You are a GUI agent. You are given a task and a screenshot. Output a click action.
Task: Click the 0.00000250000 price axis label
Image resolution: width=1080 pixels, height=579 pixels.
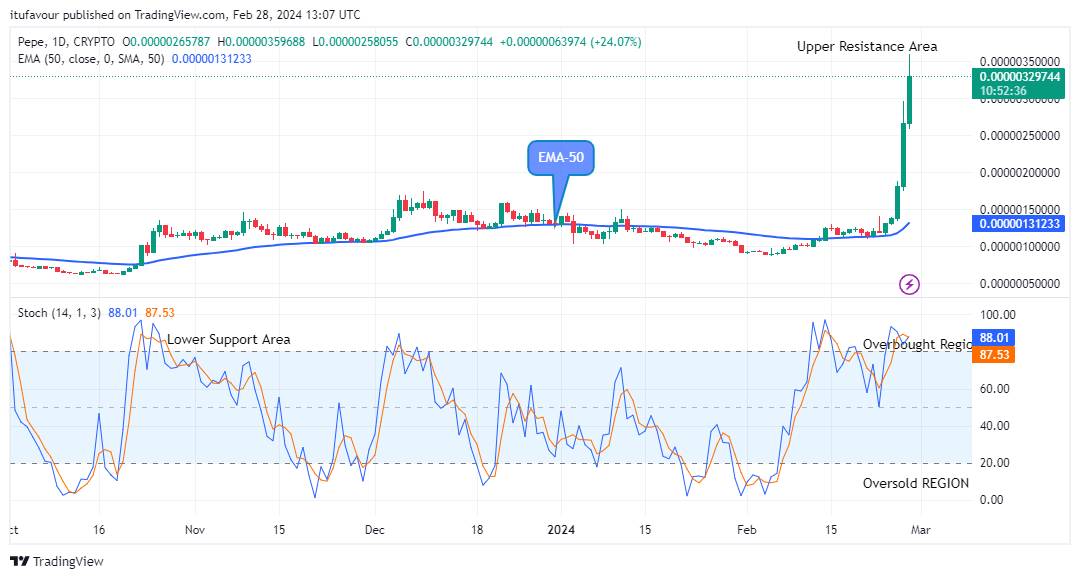pyautogui.click(x=1019, y=136)
